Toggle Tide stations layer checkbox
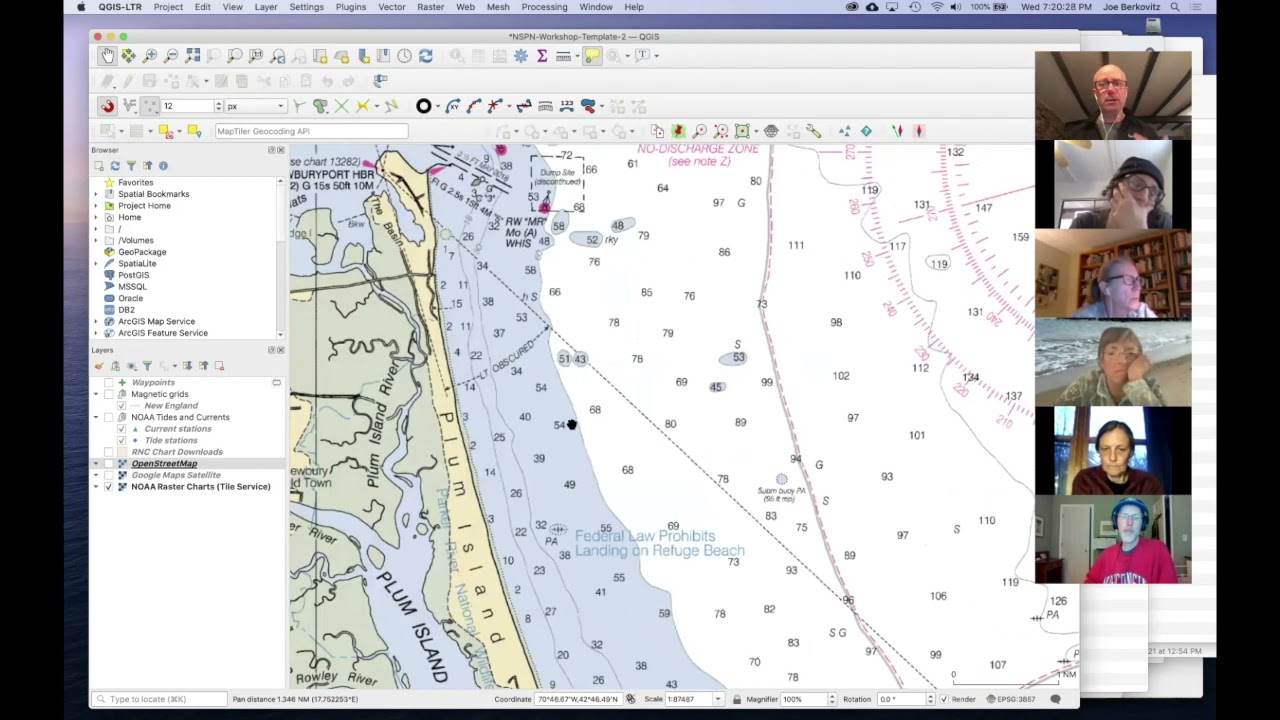 122,441
